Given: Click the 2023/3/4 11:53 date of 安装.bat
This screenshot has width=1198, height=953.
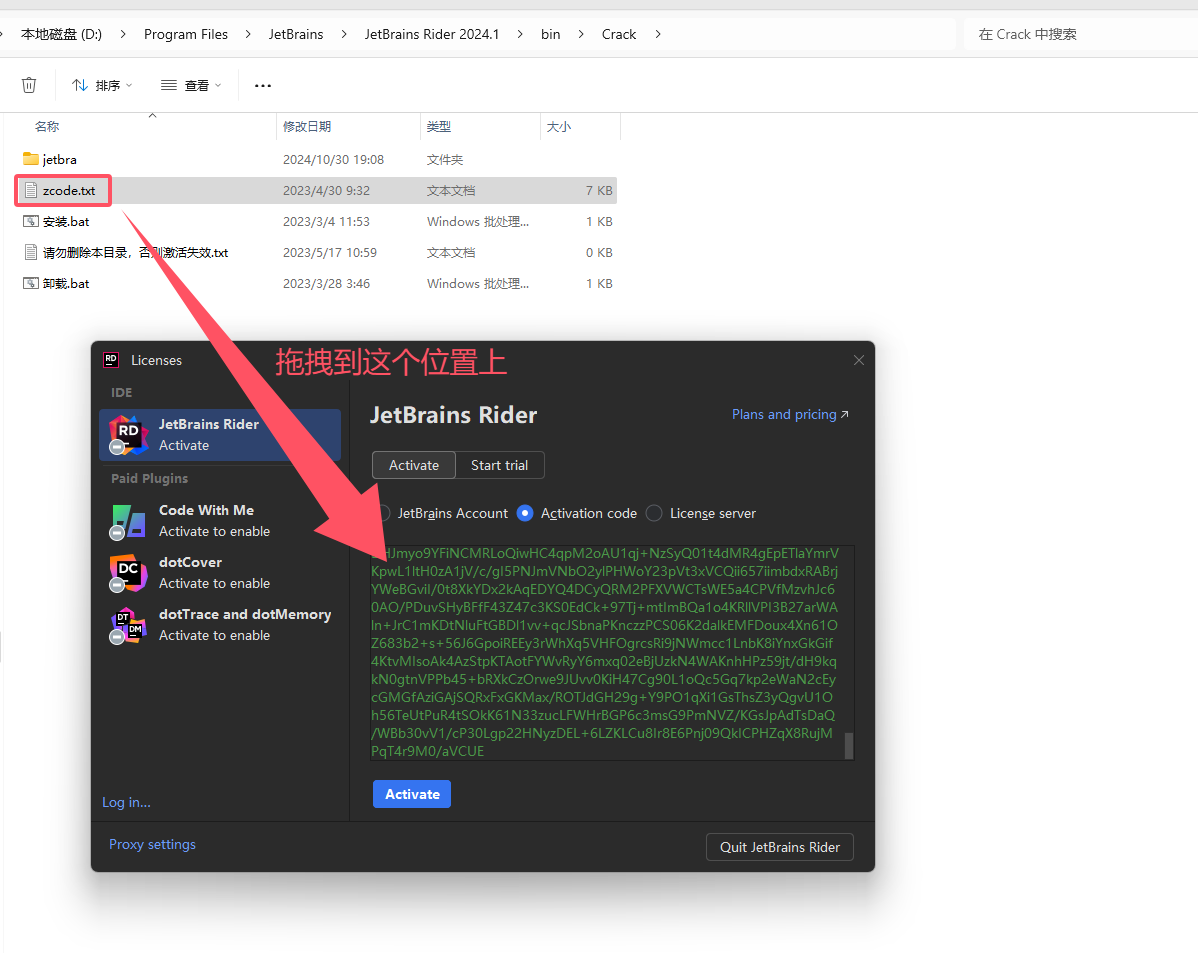Looking at the screenshot, I should point(326,222).
